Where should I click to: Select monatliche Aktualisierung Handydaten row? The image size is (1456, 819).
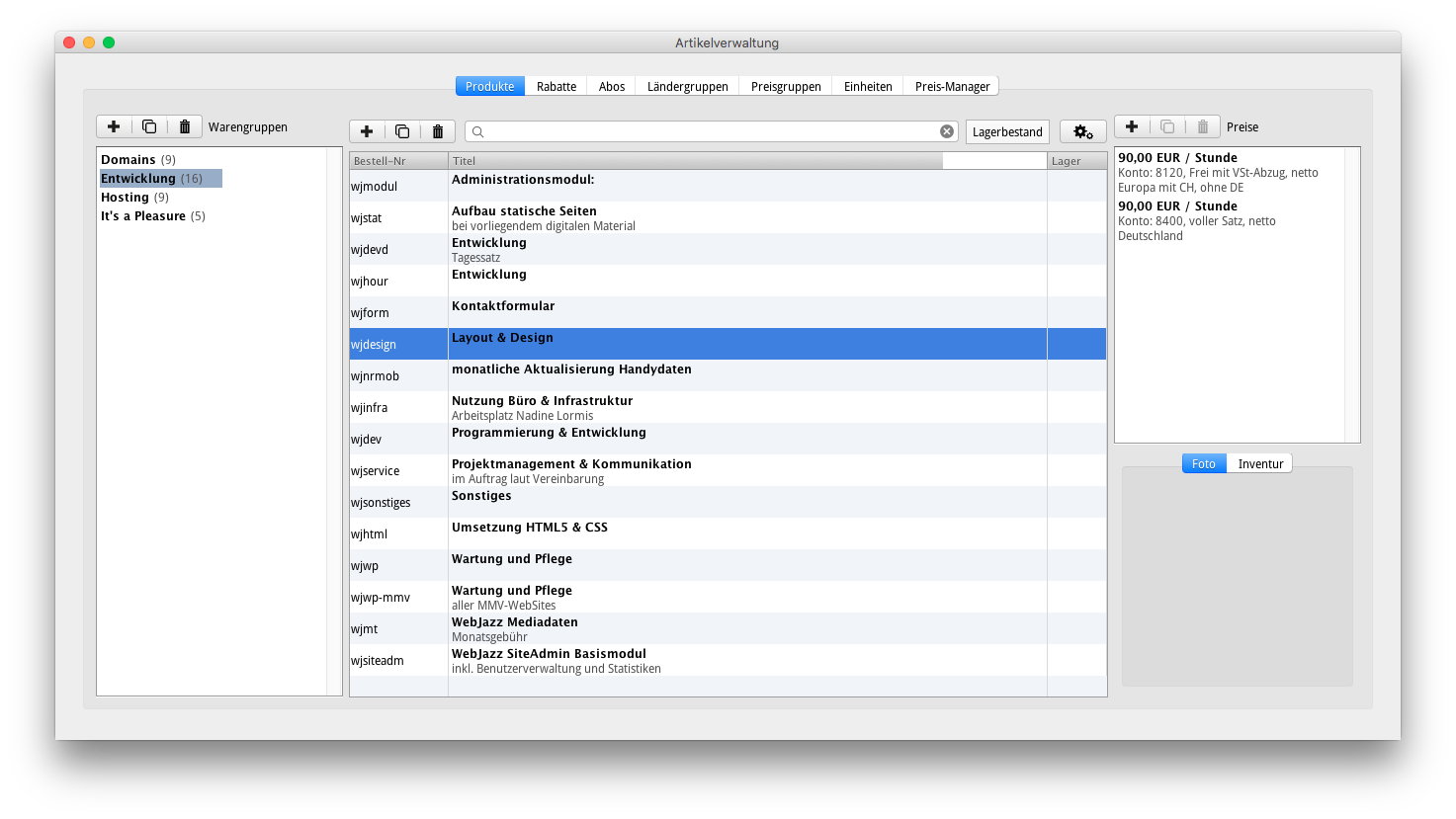click(x=728, y=375)
